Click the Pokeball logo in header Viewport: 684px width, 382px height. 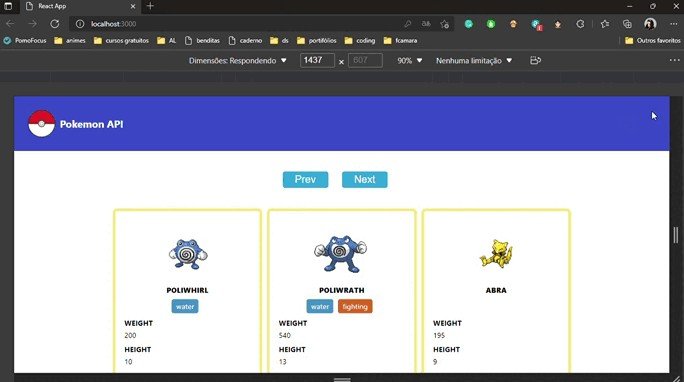41,124
